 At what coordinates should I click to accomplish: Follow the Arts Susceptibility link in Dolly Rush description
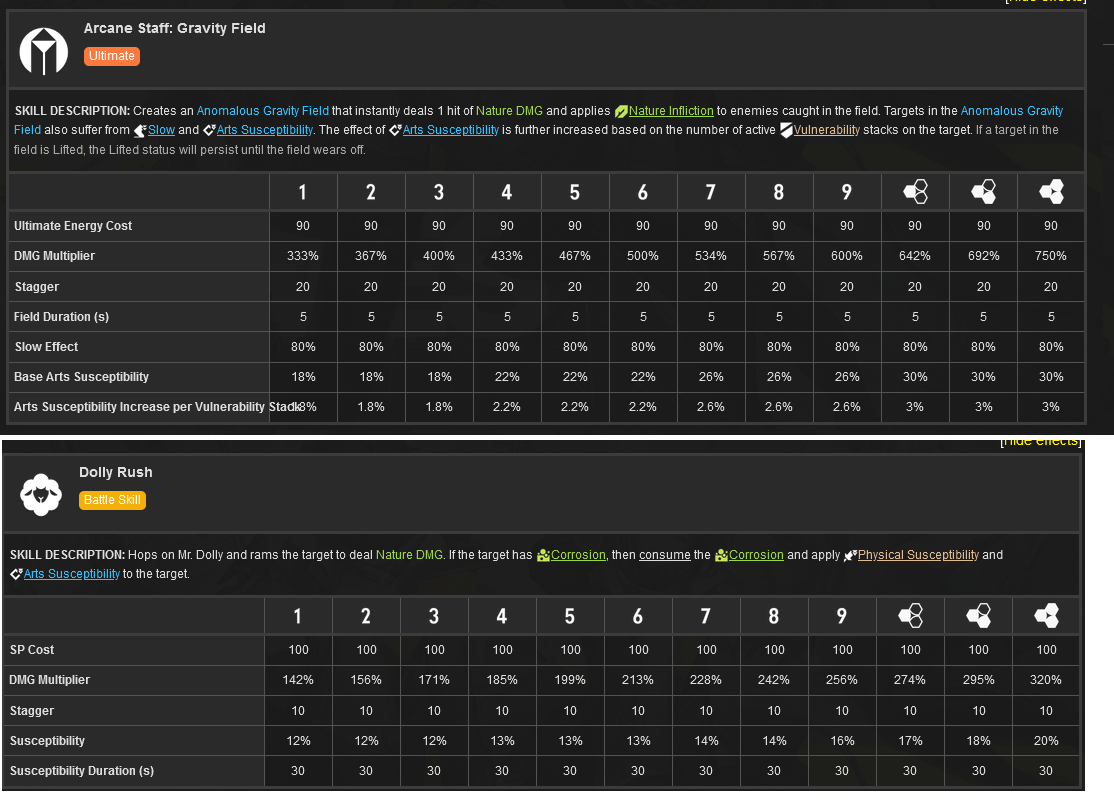[72, 574]
